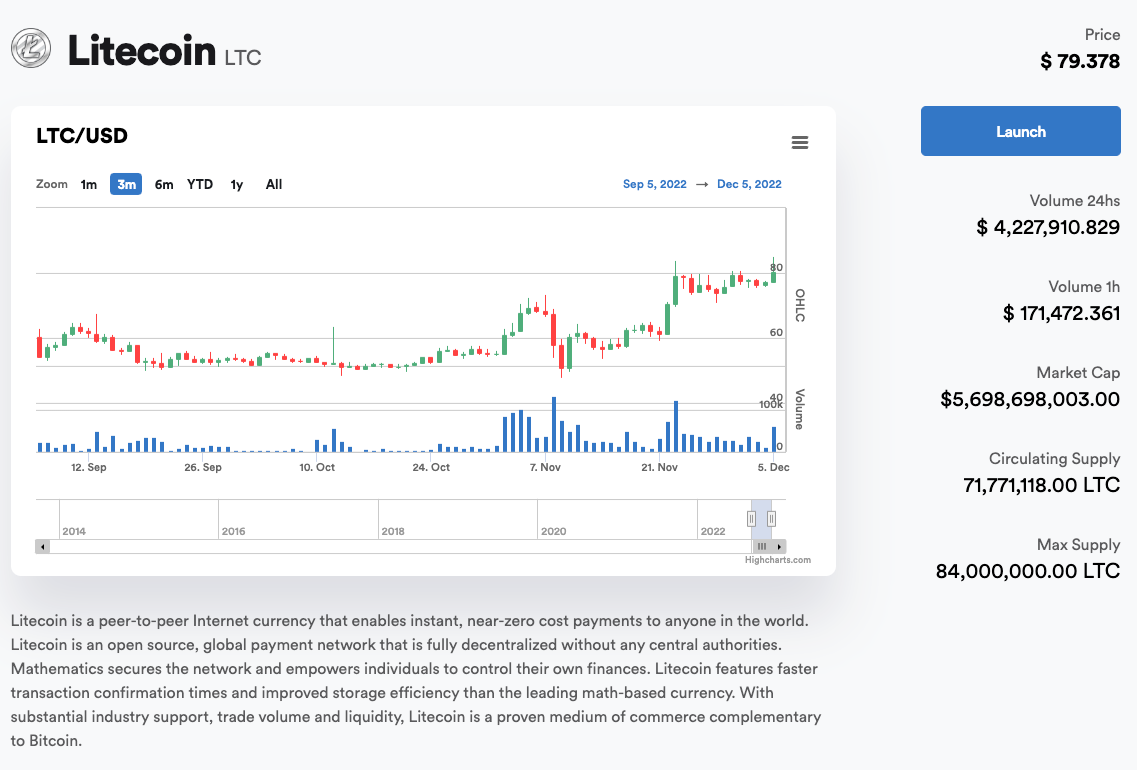Click the 21. Nov axis label

coord(659,468)
